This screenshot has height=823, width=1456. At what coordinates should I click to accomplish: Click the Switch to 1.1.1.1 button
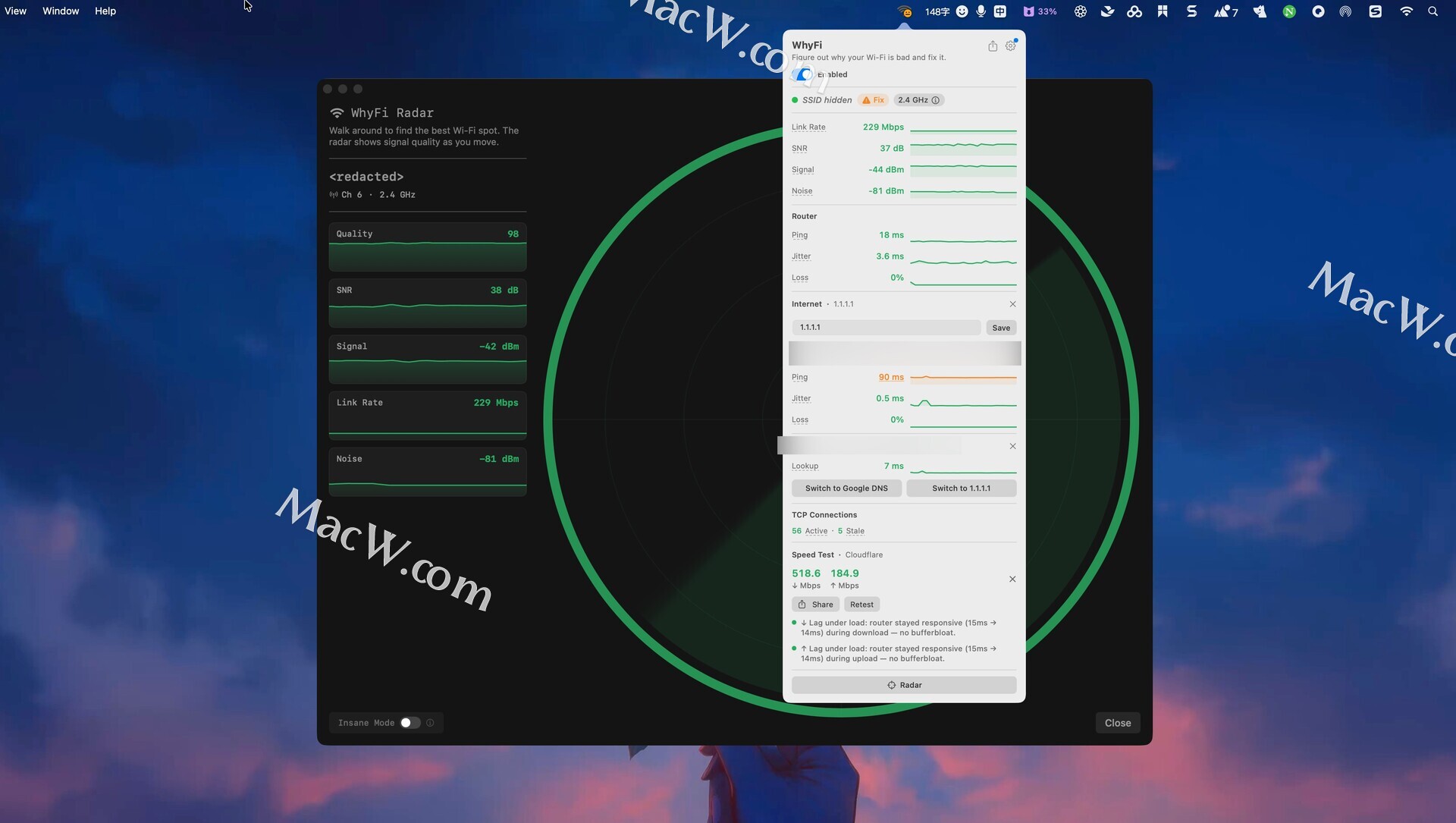[x=961, y=488]
